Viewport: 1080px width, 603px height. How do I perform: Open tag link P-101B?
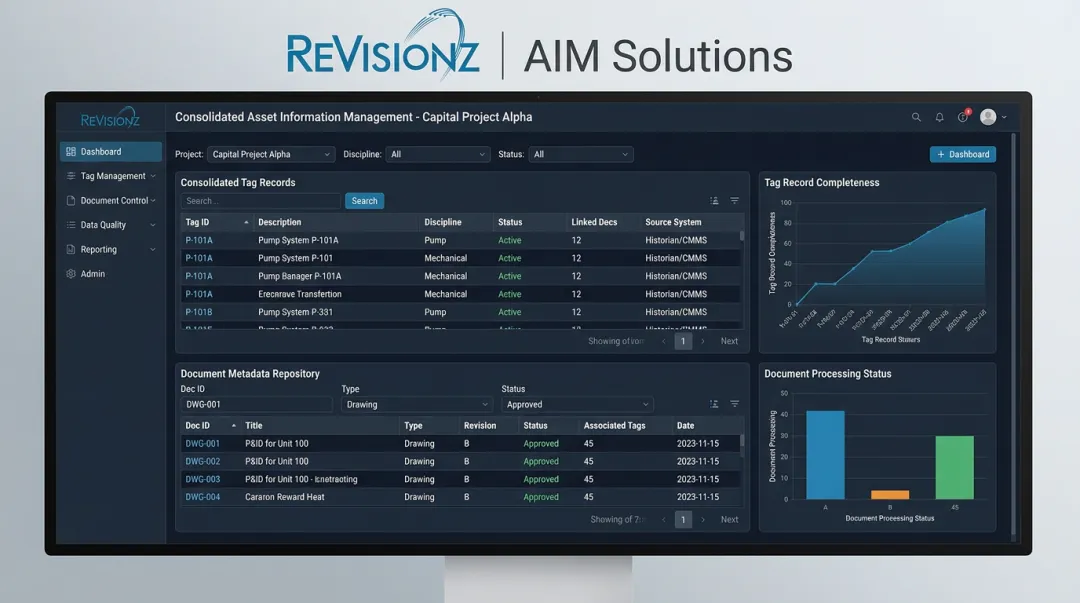coord(199,312)
